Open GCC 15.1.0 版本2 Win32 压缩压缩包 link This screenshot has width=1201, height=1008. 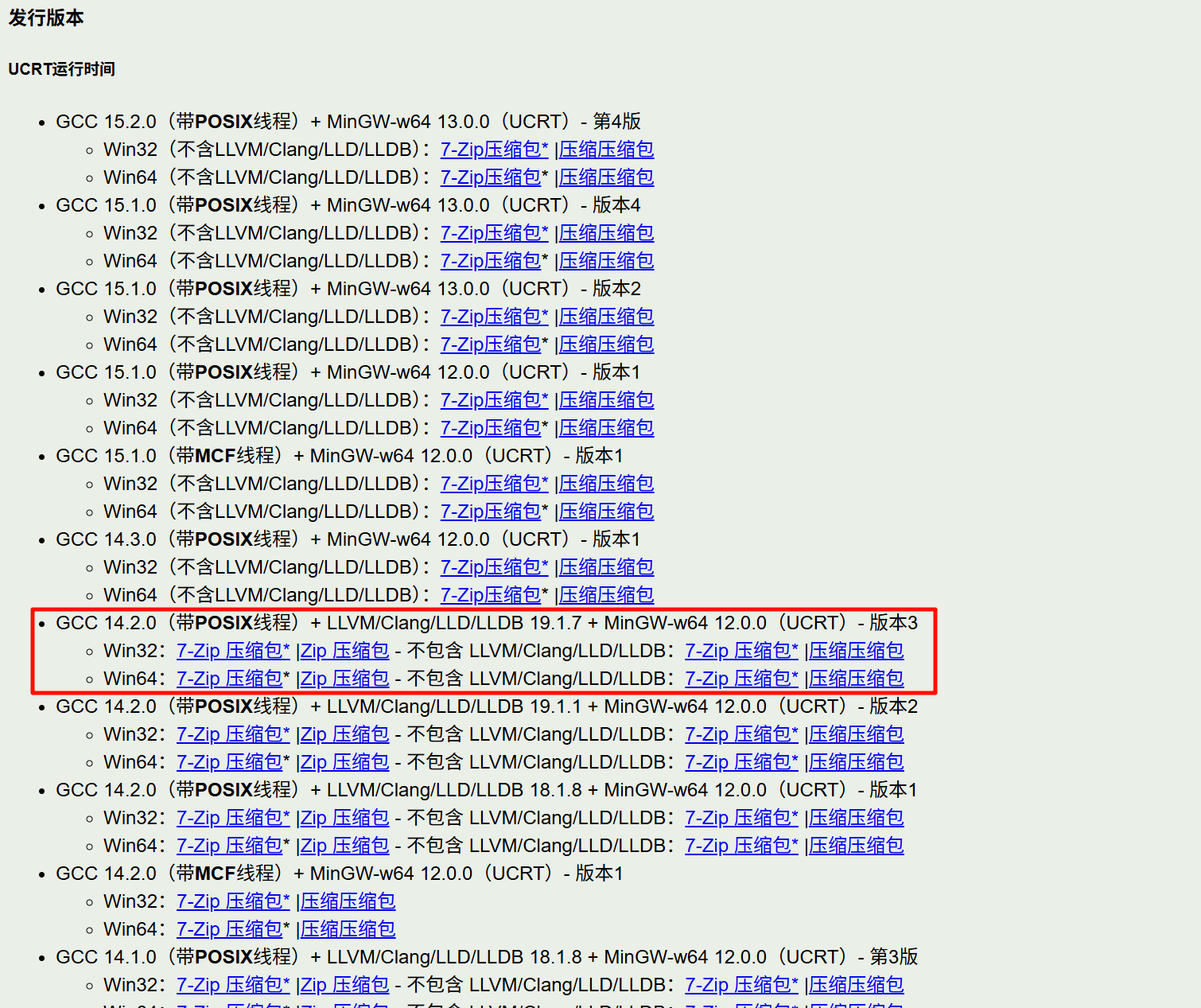pos(606,317)
